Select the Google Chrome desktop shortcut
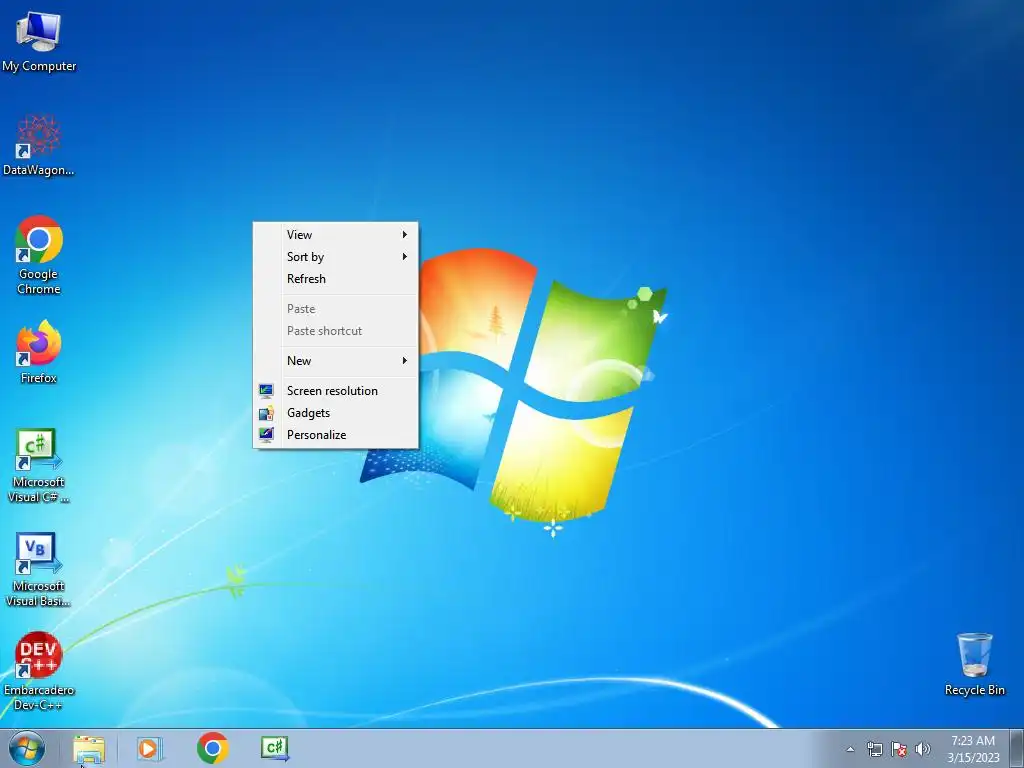 39,255
